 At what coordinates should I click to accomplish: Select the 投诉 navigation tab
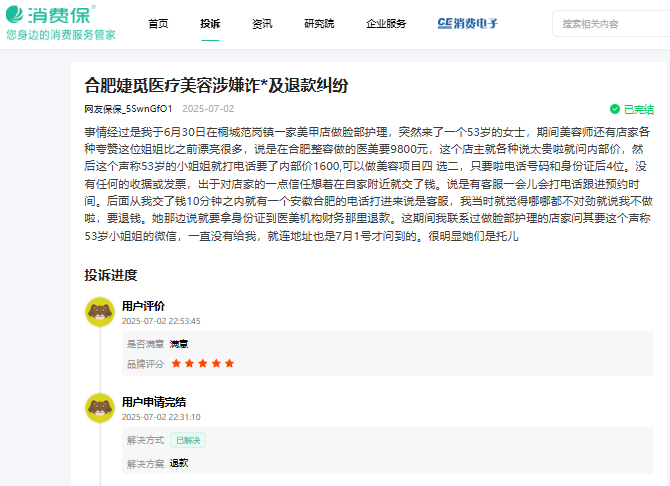coord(210,24)
